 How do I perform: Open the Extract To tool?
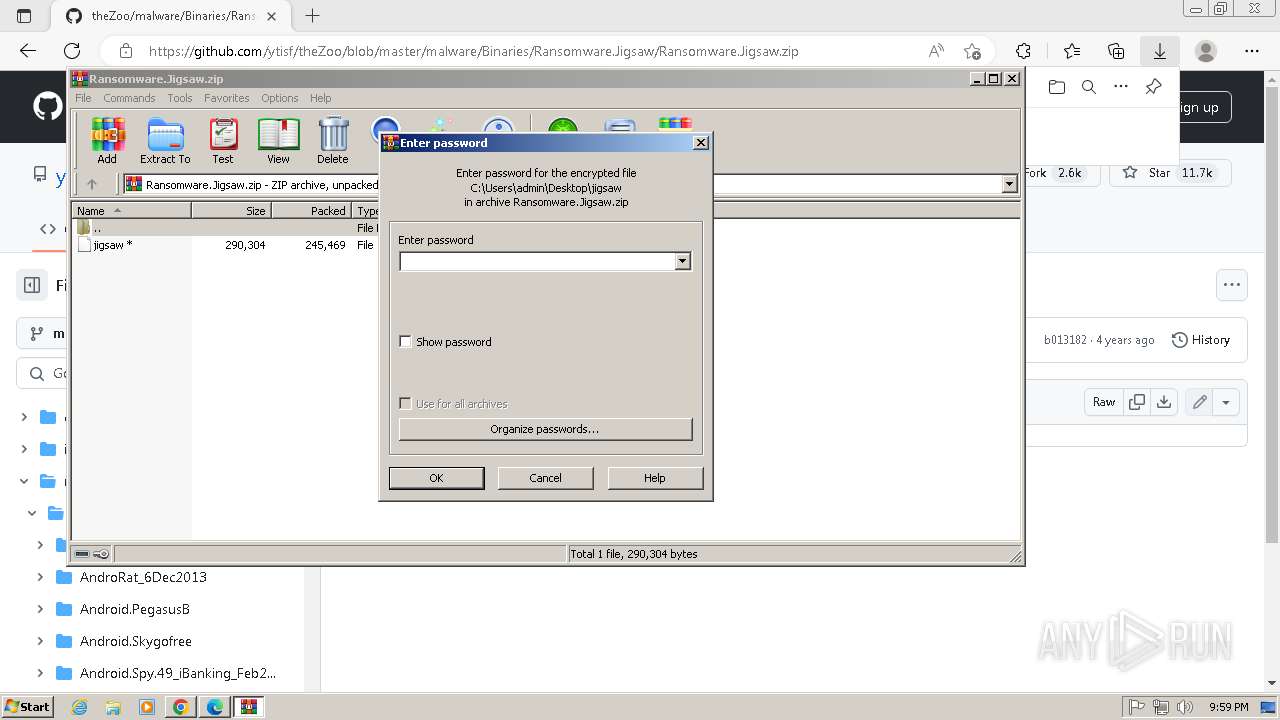(165, 140)
